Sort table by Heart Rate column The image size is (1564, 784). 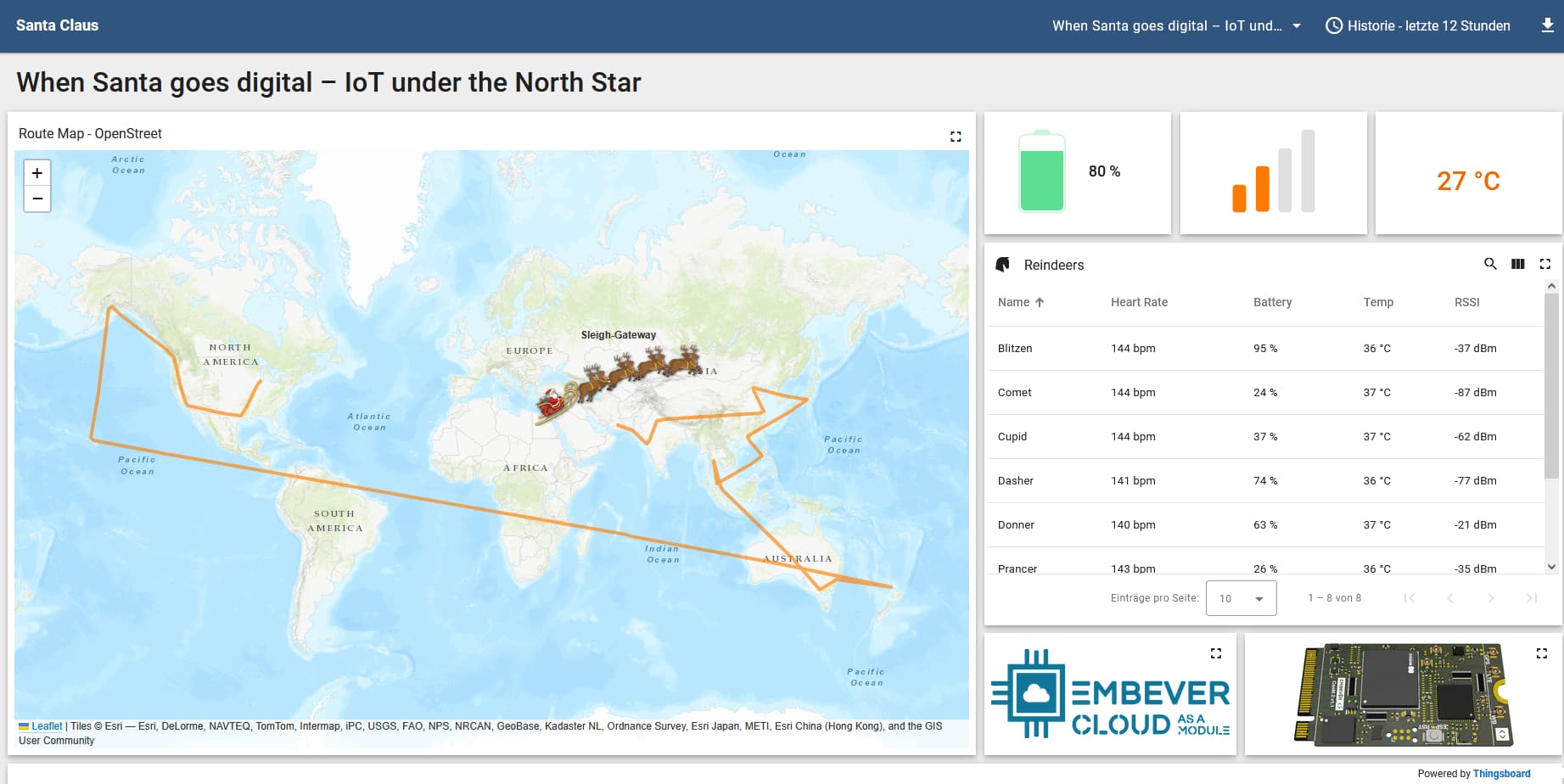coord(1139,302)
